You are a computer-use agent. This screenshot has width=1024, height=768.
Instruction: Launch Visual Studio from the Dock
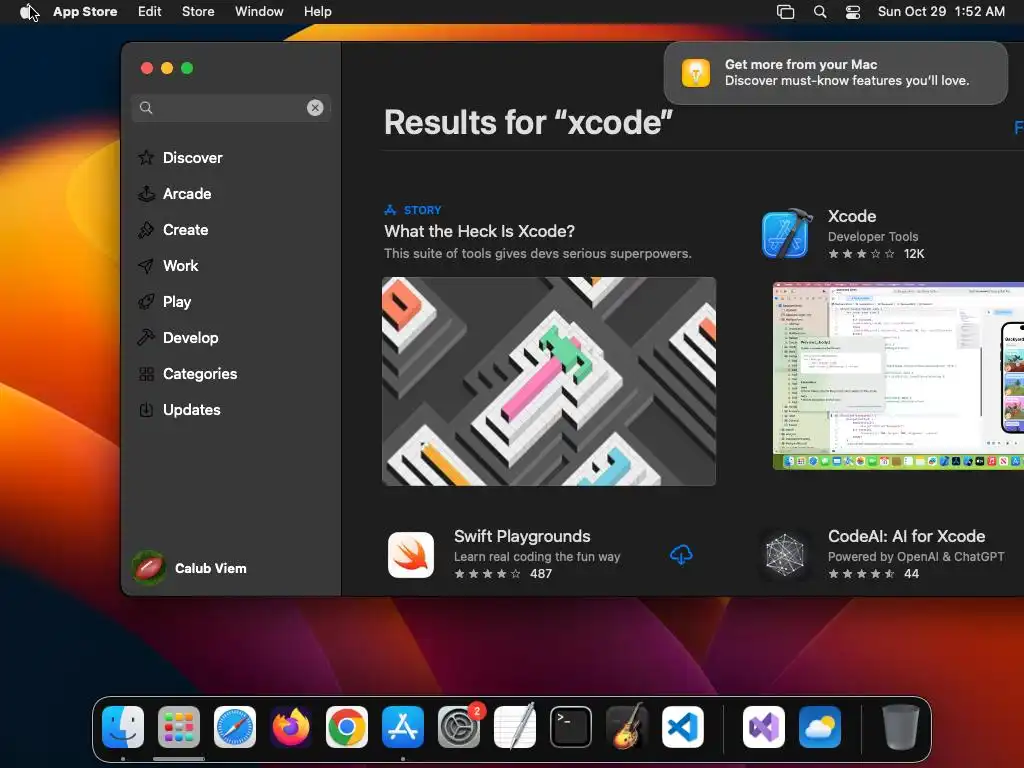[x=764, y=727]
